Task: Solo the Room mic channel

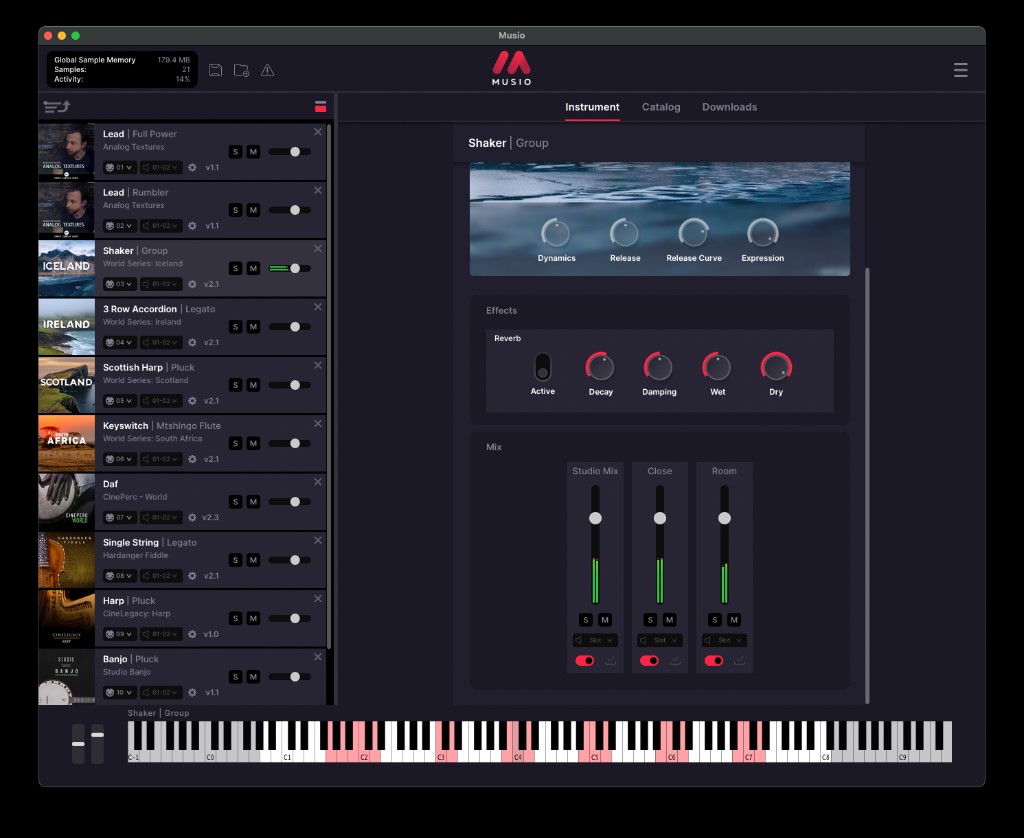Action: pyautogui.click(x=715, y=620)
